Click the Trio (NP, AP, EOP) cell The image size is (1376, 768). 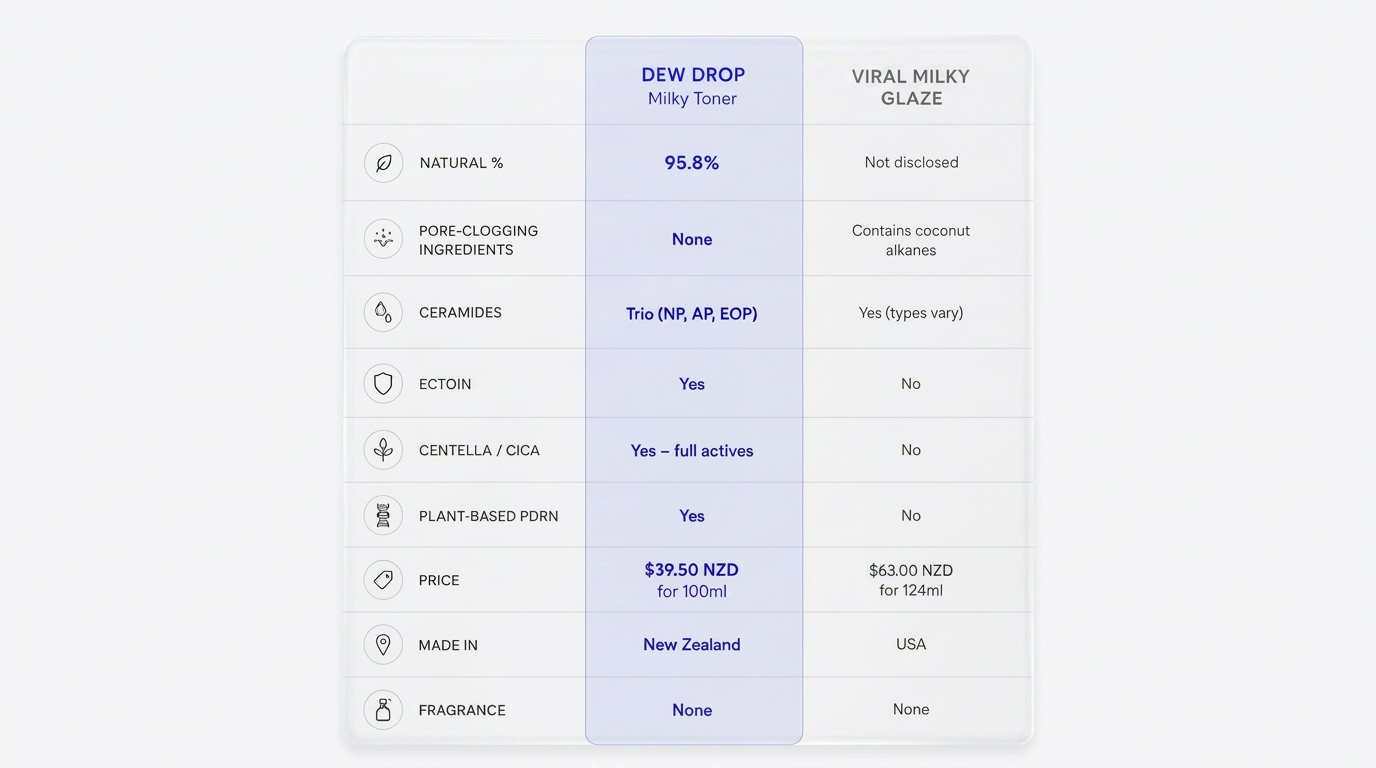pyautogui.click(x=692, y=314)
